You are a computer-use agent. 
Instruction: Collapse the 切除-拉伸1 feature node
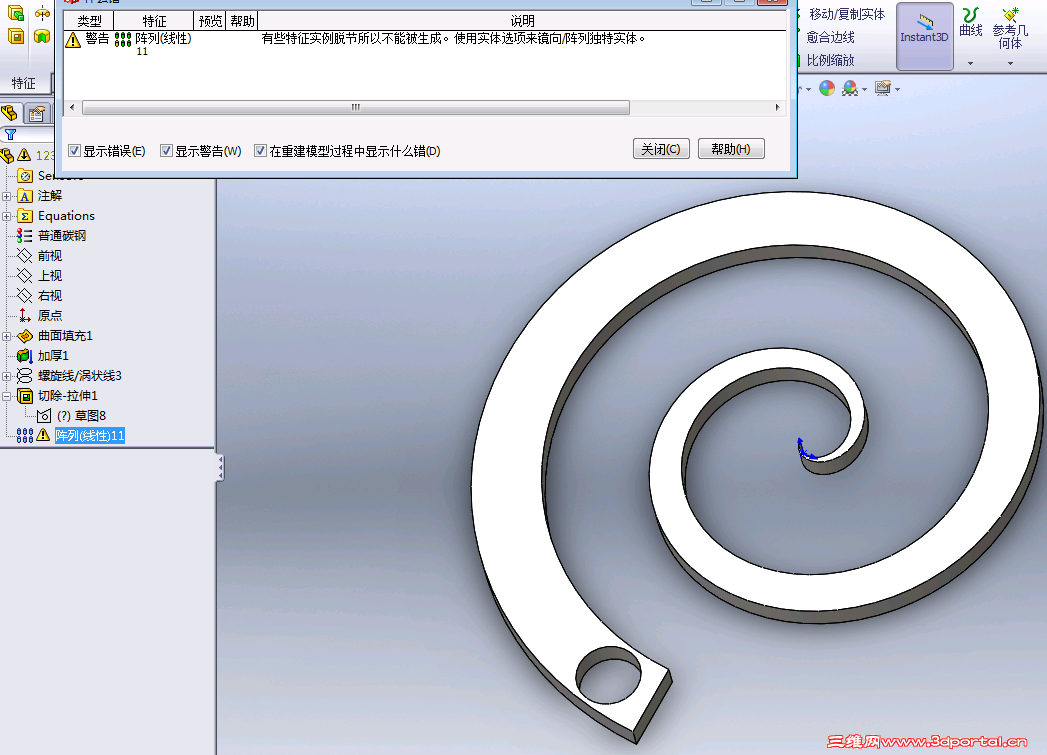(x=6, y=395)
